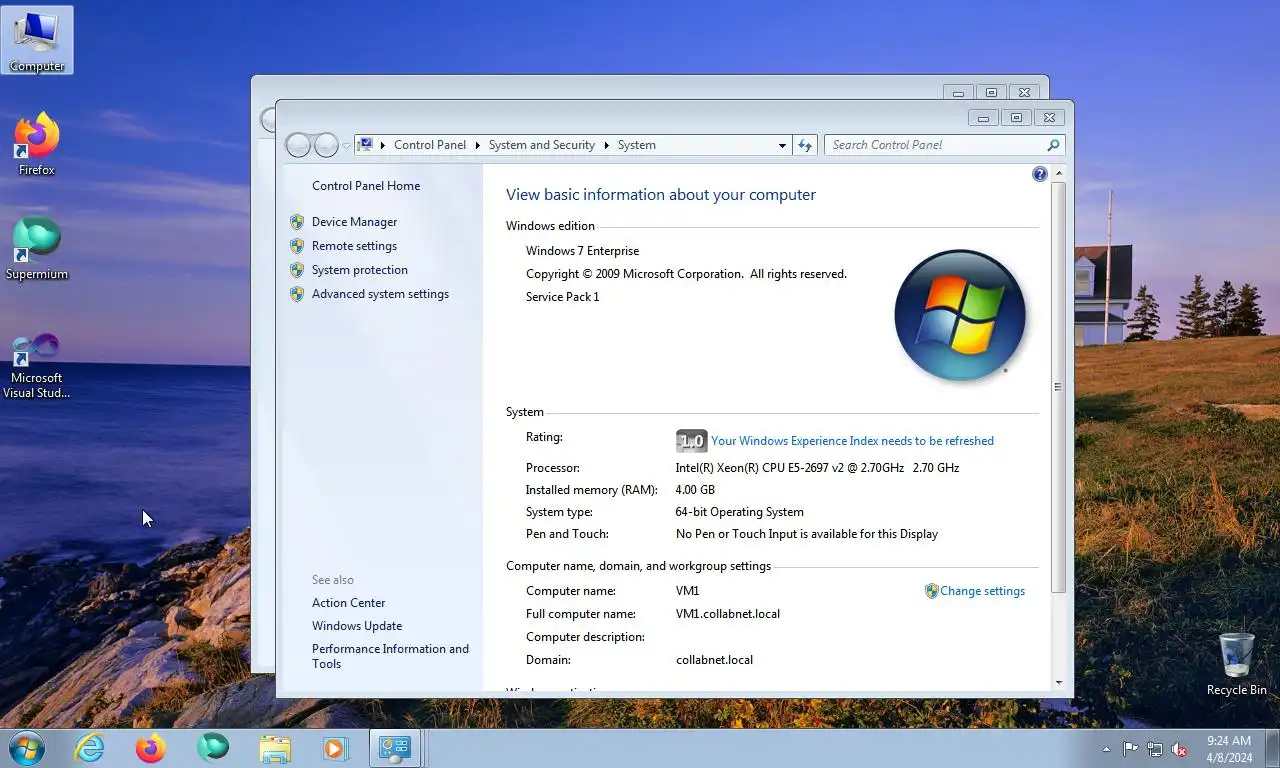This screenshot has height=768, width=1280.
Task: Open Microsoft Visual Studio desktop shortcut
Action: [37, 366]
